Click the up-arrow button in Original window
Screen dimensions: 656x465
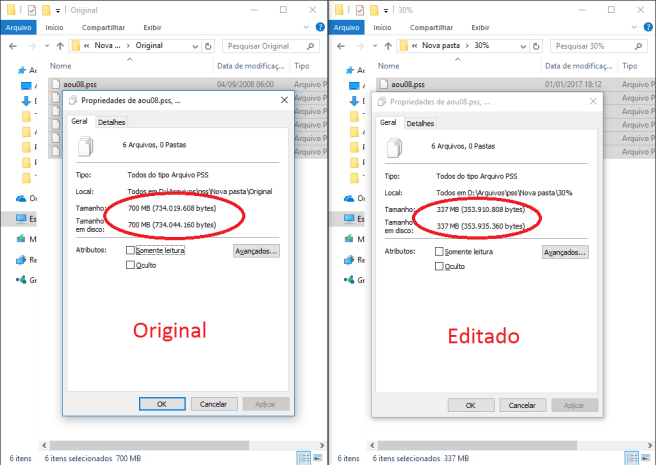point(61,46)
